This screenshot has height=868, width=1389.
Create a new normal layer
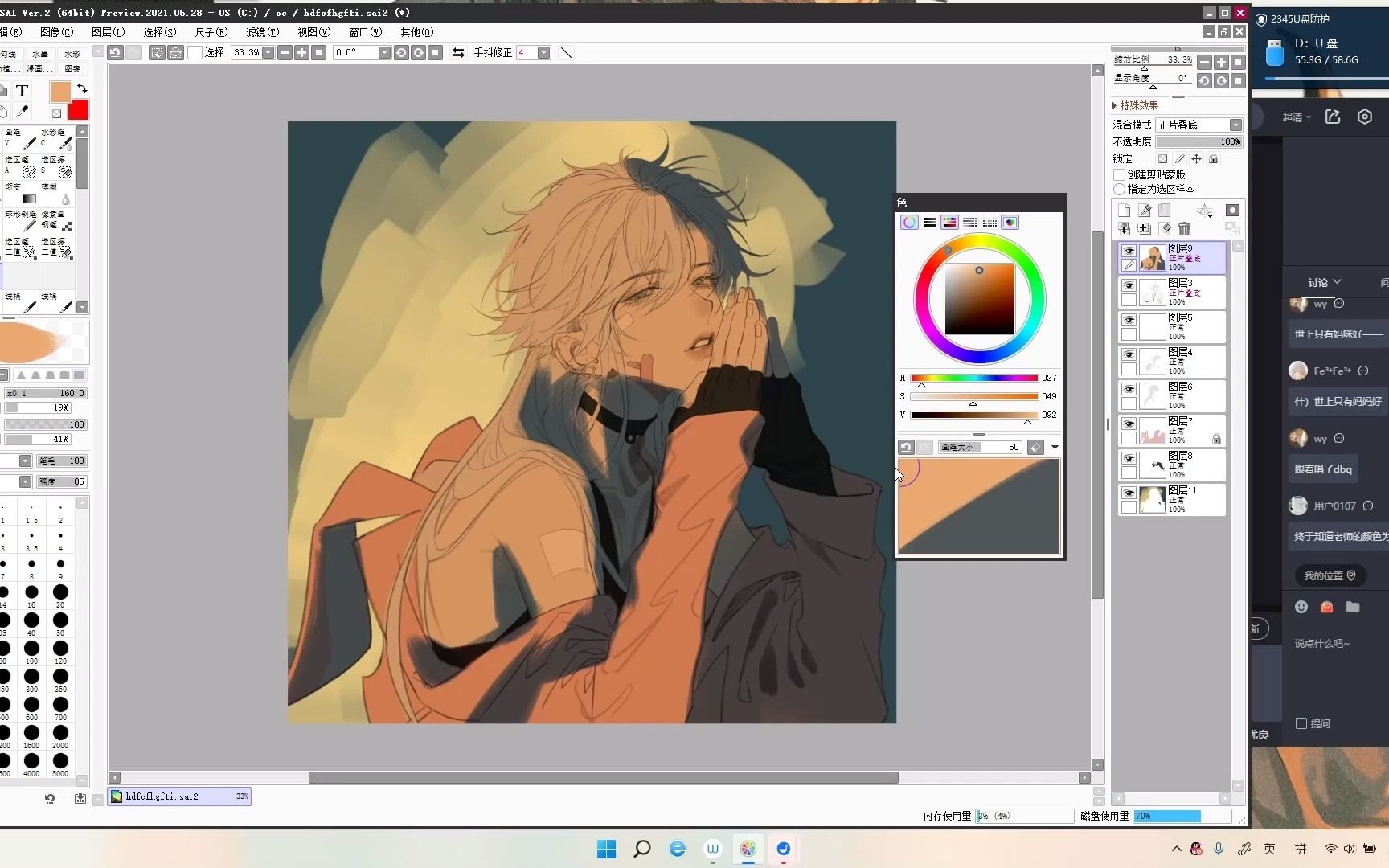pos(1124,211)
